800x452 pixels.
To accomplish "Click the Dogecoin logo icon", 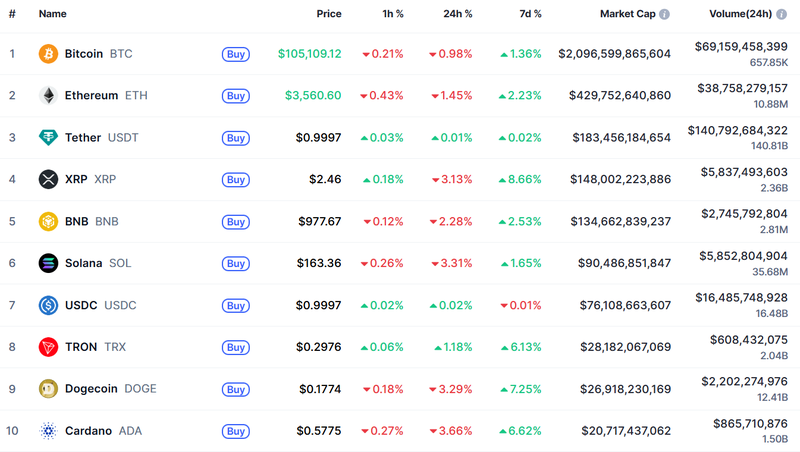I will tap(48, 389).
